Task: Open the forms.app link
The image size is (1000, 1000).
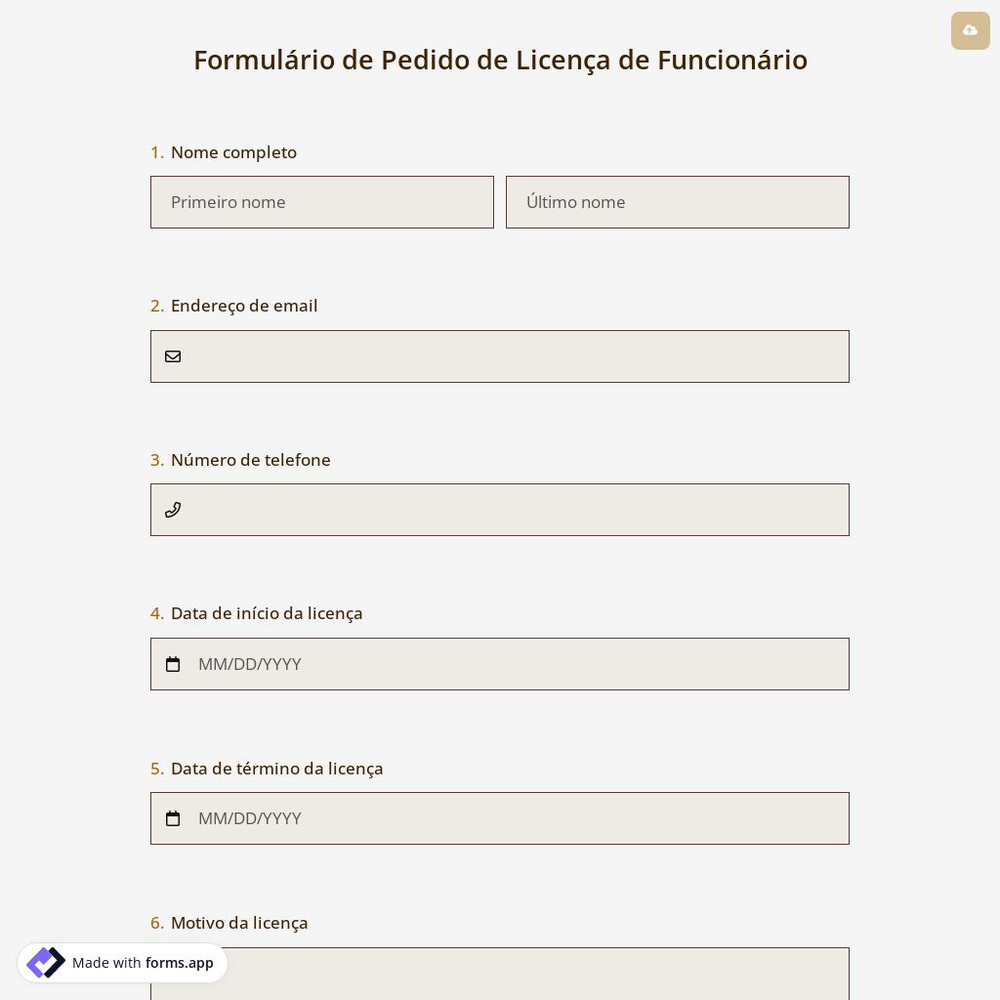Action: click(179, 963)
